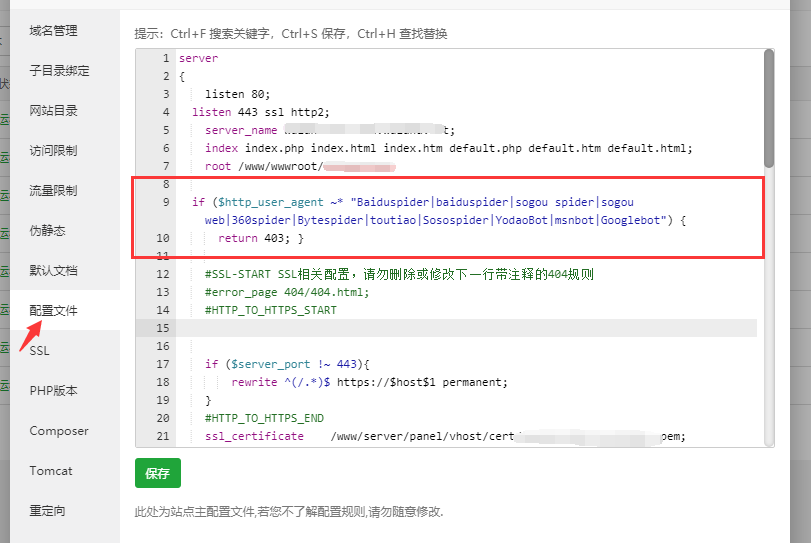Switch to the 默认文档 tab

pos(53,271)
